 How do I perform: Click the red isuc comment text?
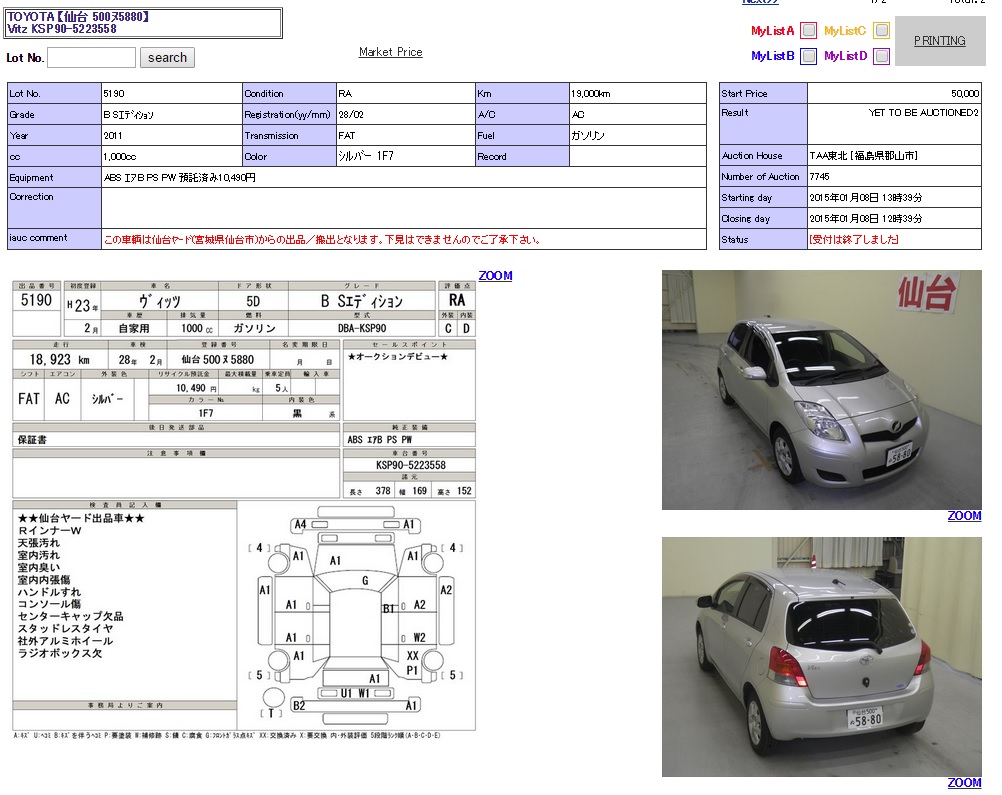click(322, 240)
